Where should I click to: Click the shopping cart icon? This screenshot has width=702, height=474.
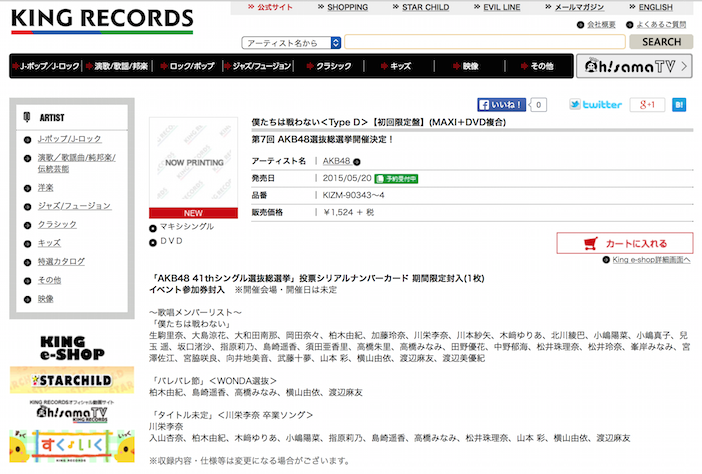(591, 243)
